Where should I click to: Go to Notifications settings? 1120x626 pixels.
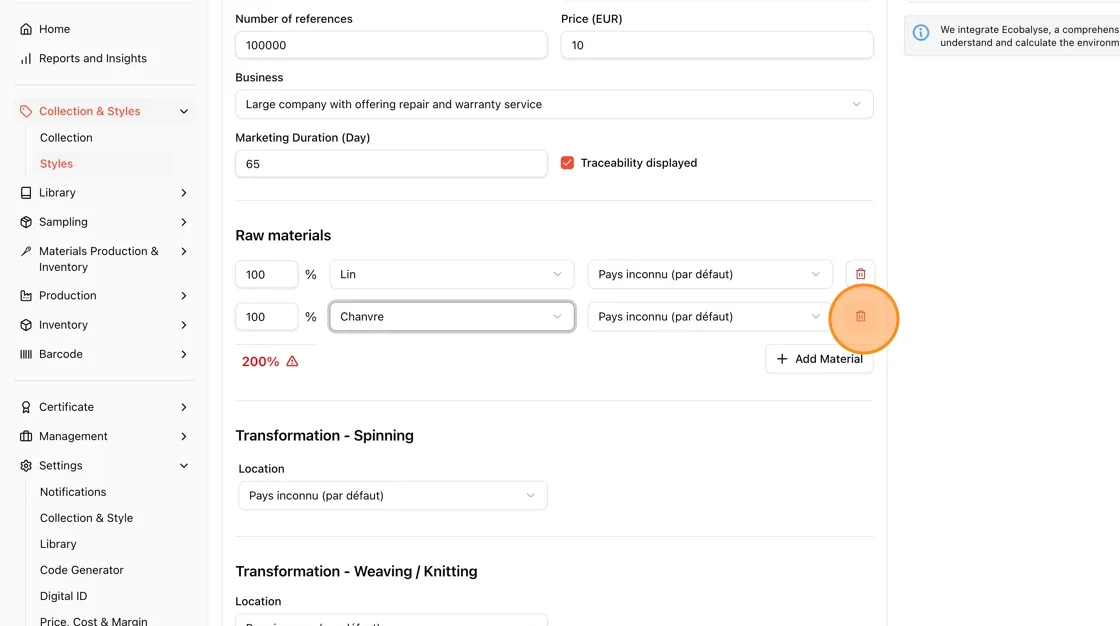(73, 492)
